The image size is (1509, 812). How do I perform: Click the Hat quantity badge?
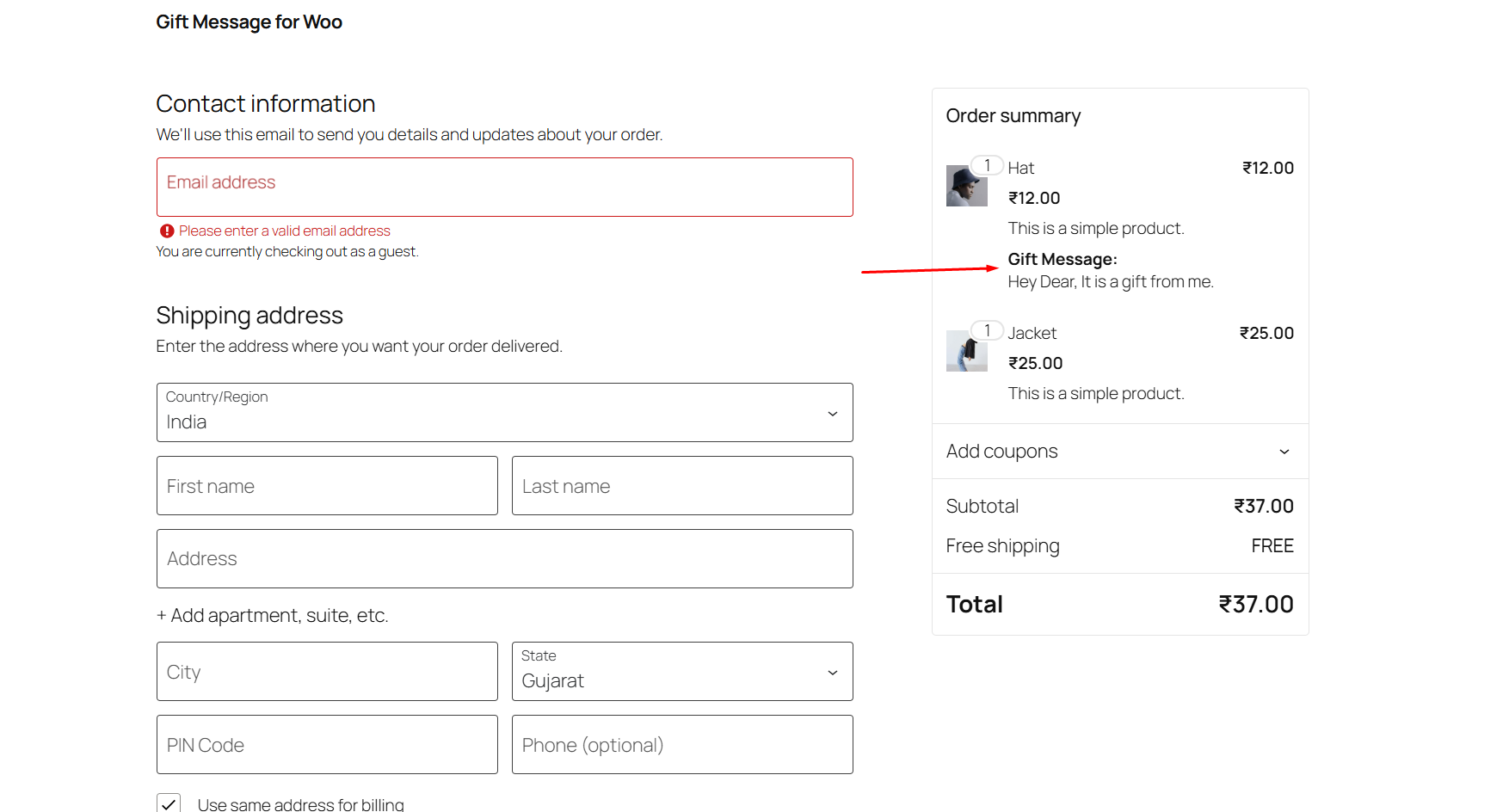point(987,165)
